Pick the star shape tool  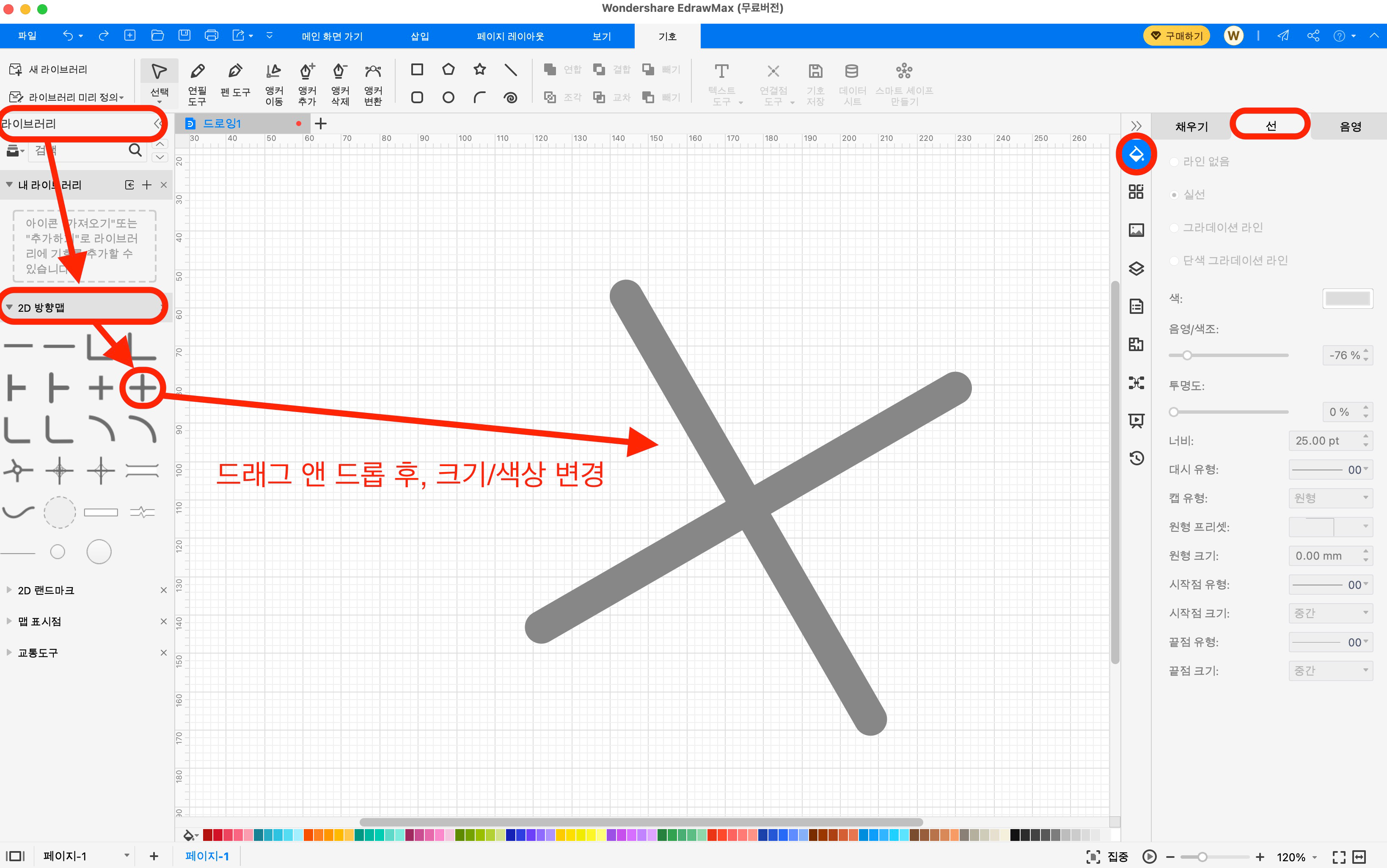click(479, 69)
